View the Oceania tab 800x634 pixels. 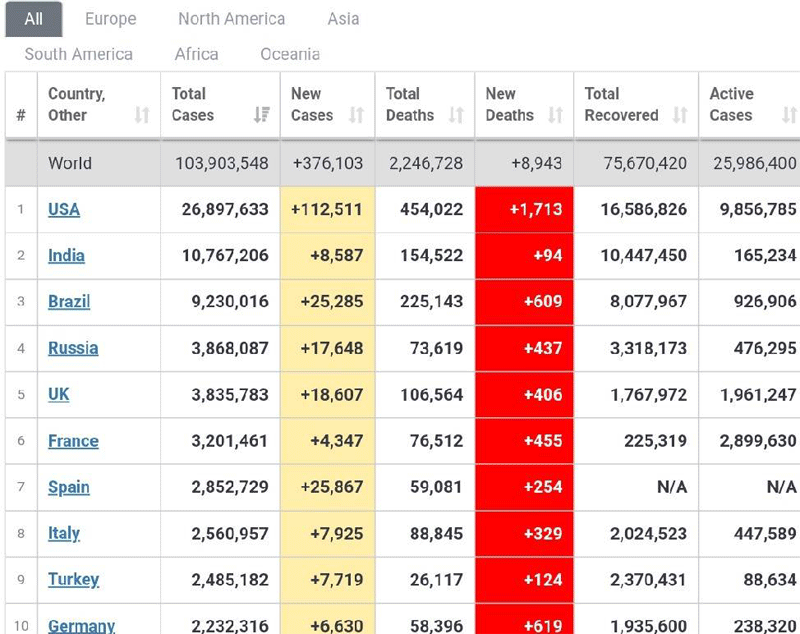tap(290, 54)
